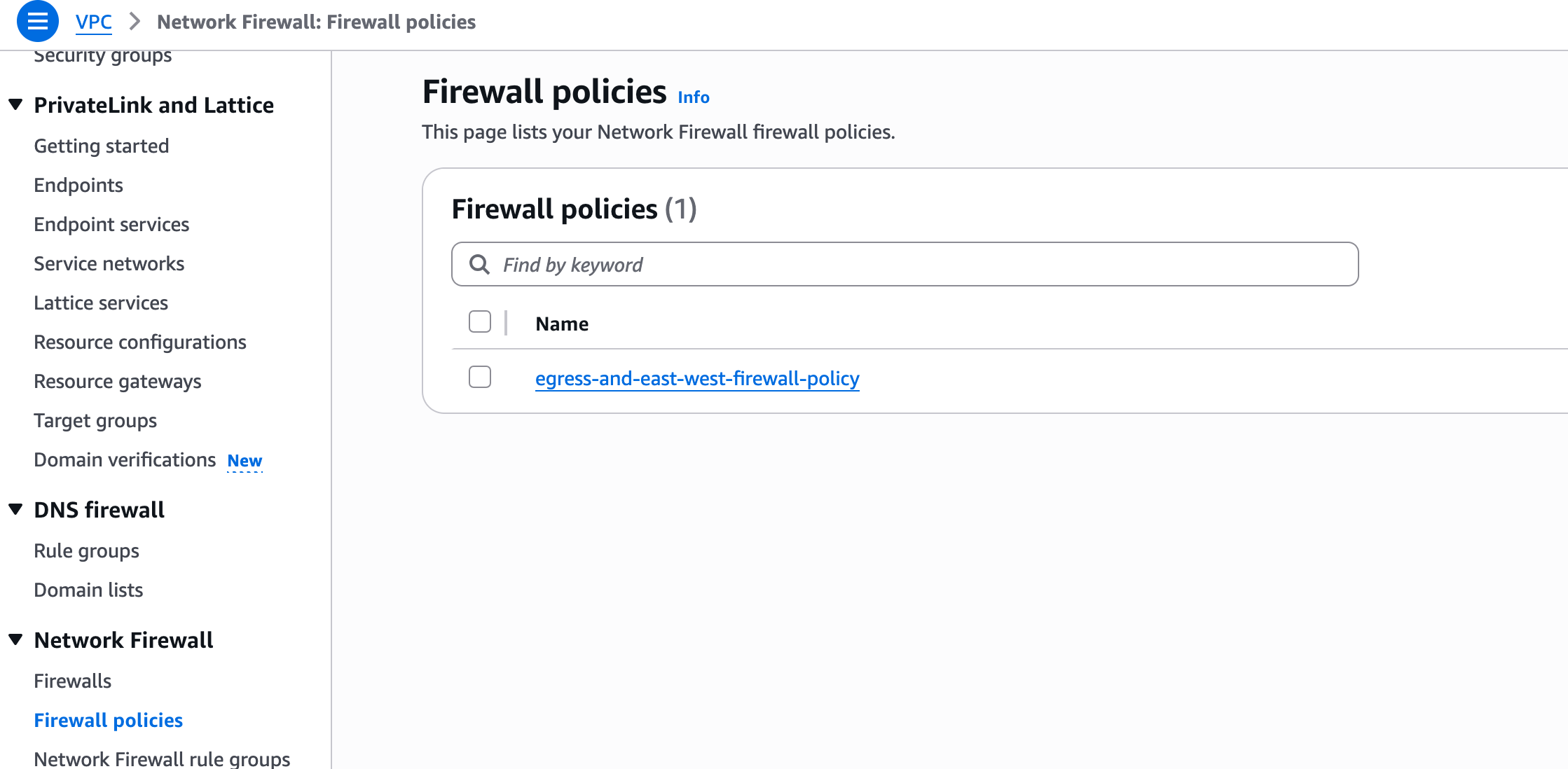The height and width of the screenshot is (769, 1568).
Task: Open the Info link beside Firewall policies
Action: point(693,97)
